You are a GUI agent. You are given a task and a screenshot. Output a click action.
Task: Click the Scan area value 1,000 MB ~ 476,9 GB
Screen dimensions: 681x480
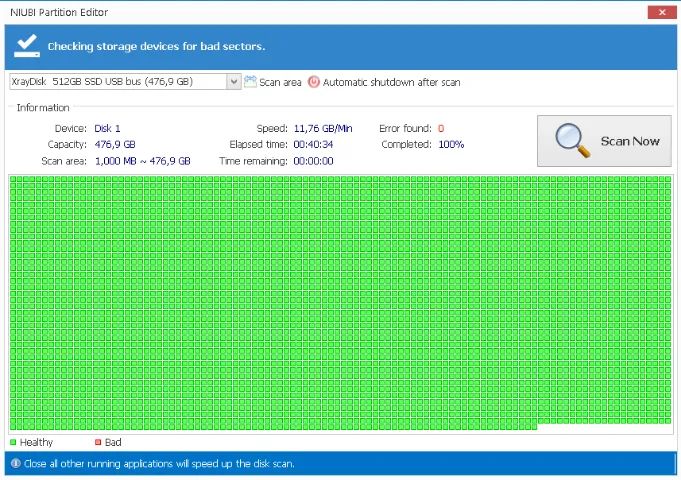142,161
